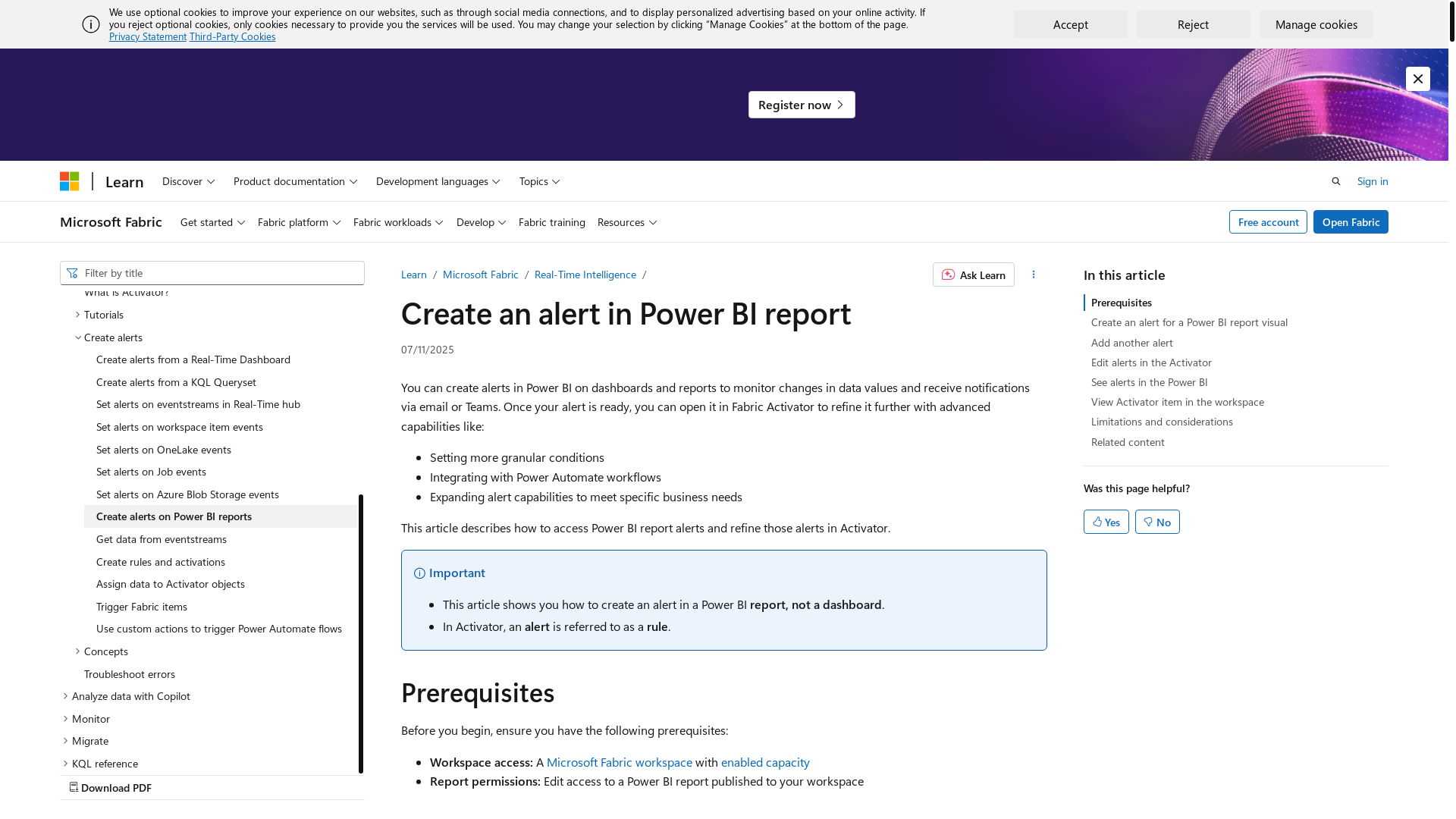Click the thumbs-down No feedback button
This screenshot has height=819, width=1456.
pos(1157,522)
